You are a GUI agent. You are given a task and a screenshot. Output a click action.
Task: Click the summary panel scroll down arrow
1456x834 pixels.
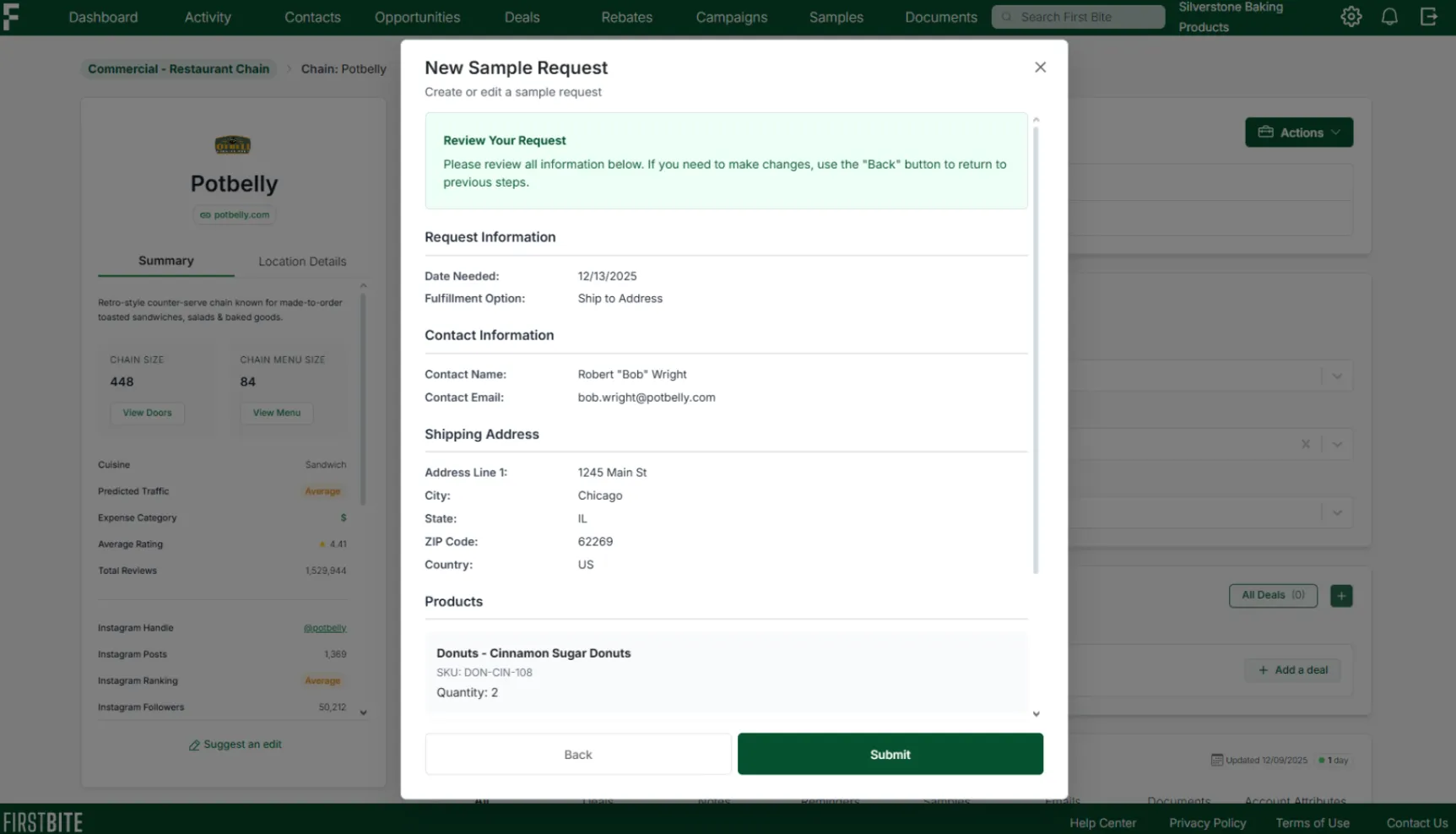coord(363,712)
